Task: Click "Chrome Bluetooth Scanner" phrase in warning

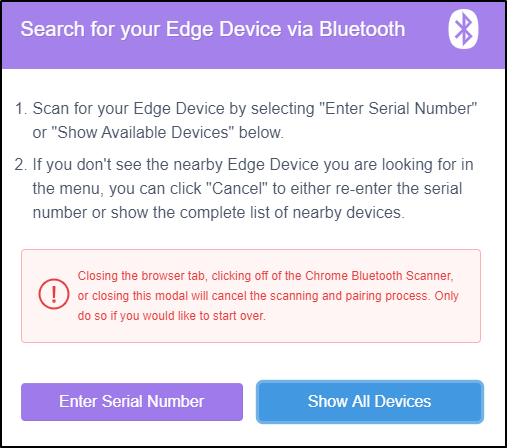Action: coord(379,276)
